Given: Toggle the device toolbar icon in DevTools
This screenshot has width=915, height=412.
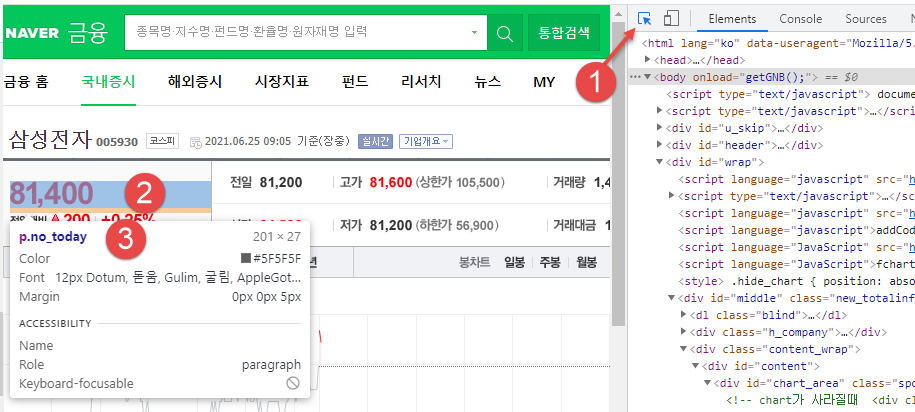Looking at the screenshot, I should click(671, 19).
